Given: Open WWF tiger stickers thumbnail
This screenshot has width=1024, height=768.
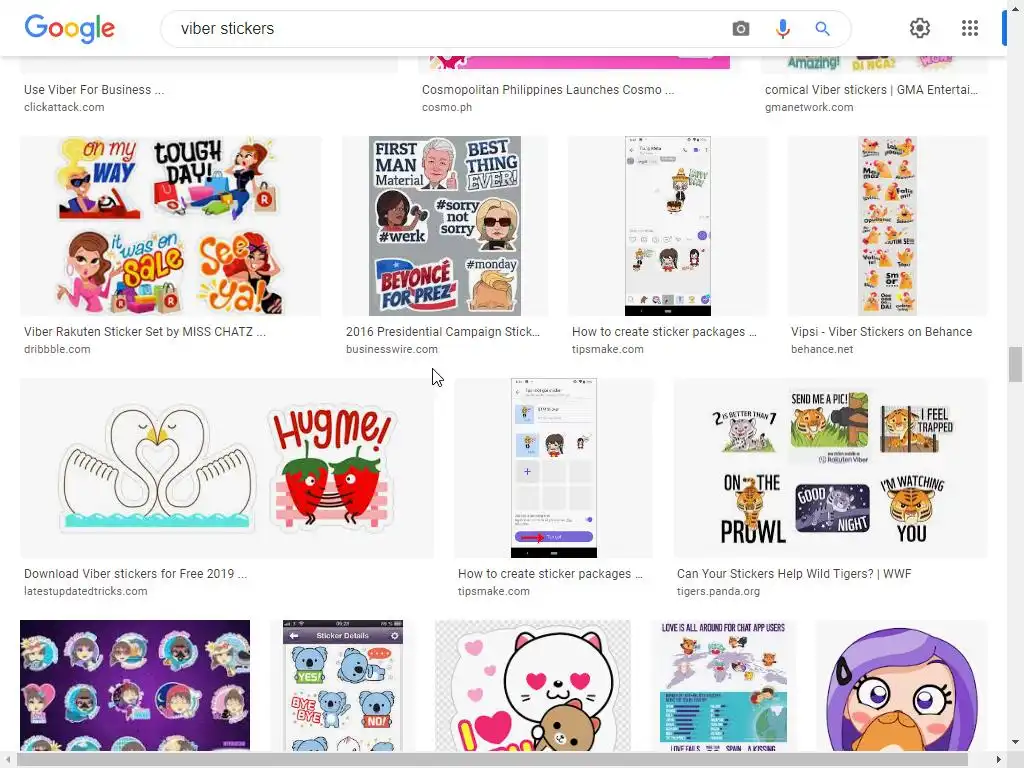Looking at the screenshot, I should (x=830, y=468).
